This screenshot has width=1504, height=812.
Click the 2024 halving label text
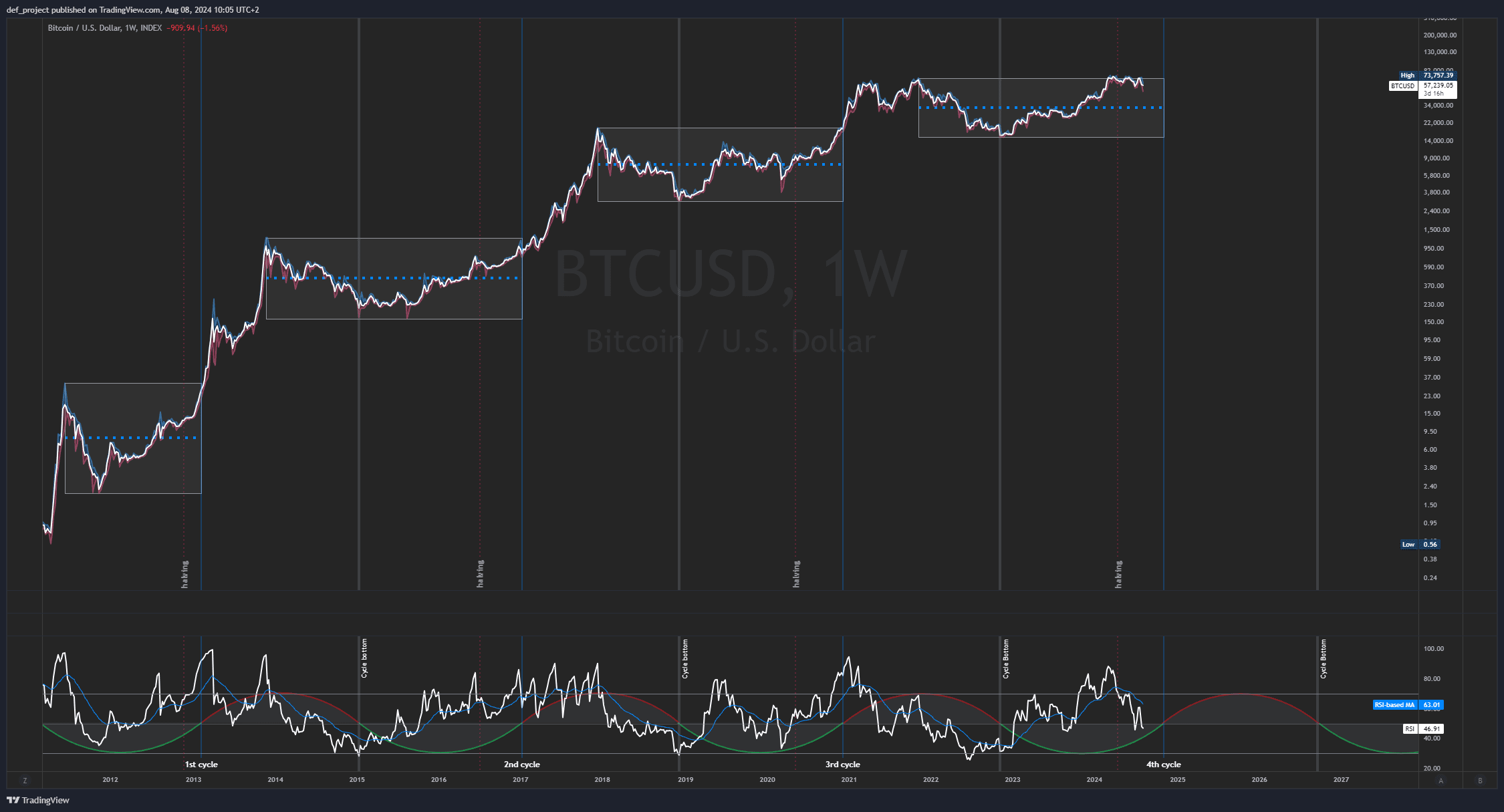pos(1119,574)
